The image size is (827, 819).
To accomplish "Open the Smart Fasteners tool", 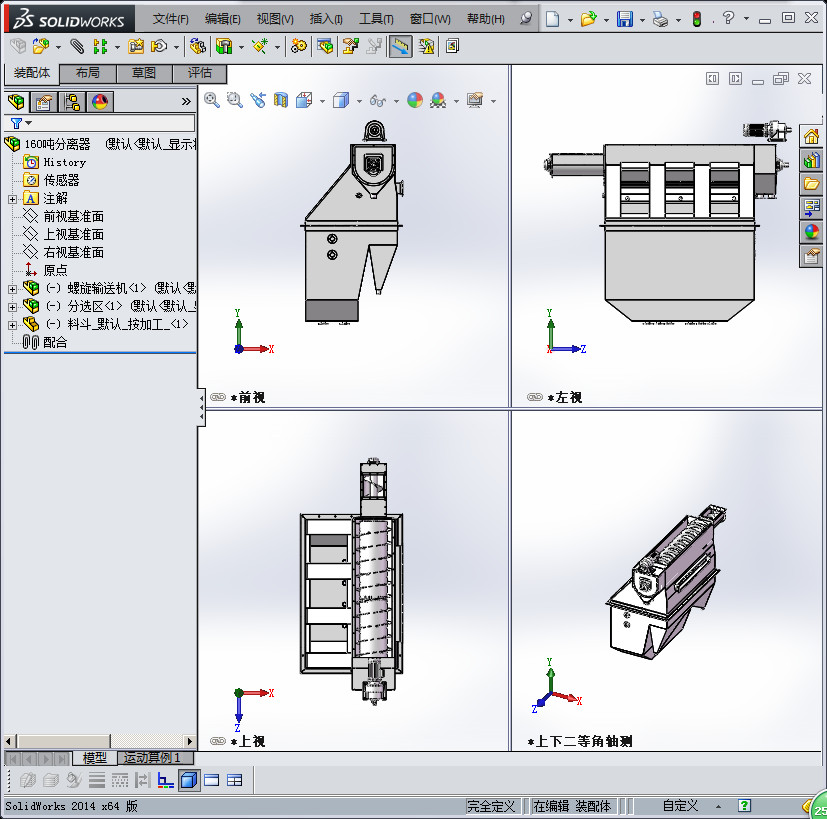I will 136,46.
